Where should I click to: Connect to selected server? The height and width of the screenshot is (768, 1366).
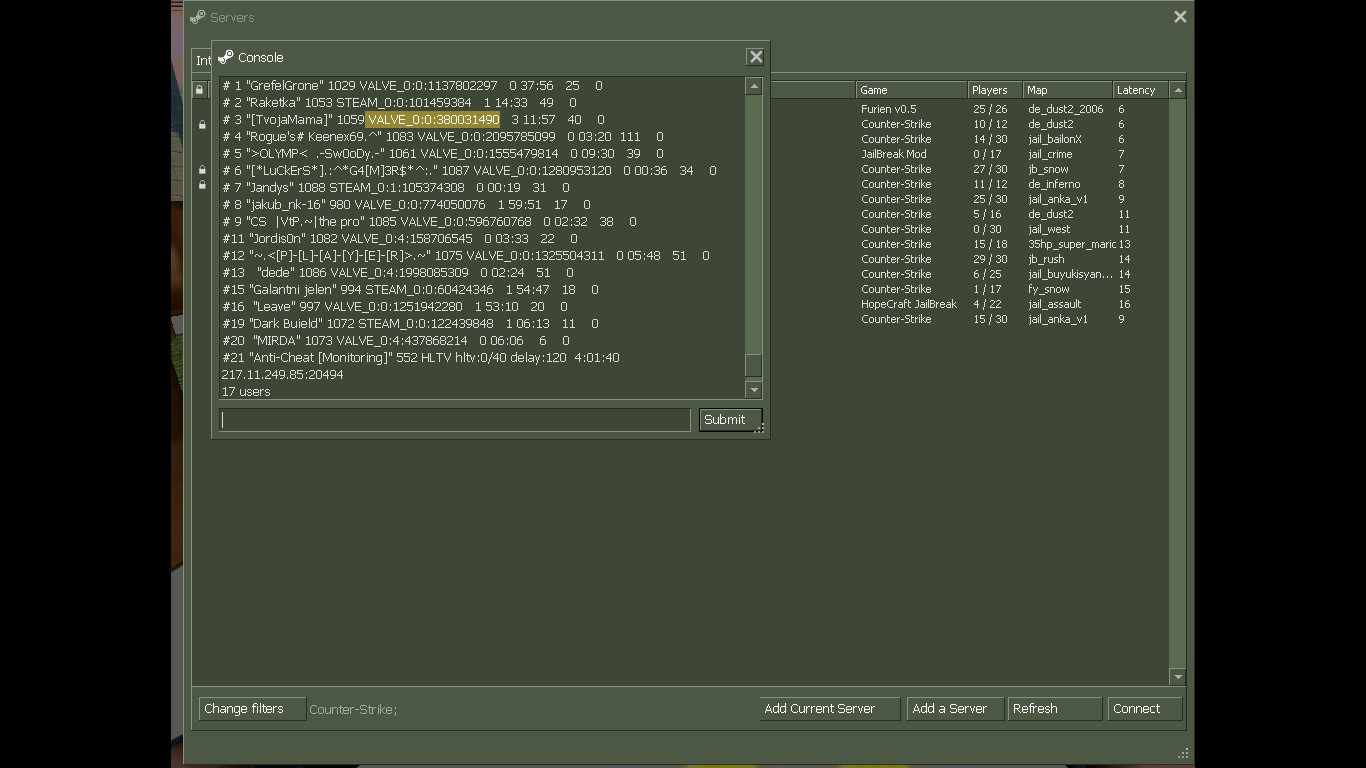tap(1145, 709)
